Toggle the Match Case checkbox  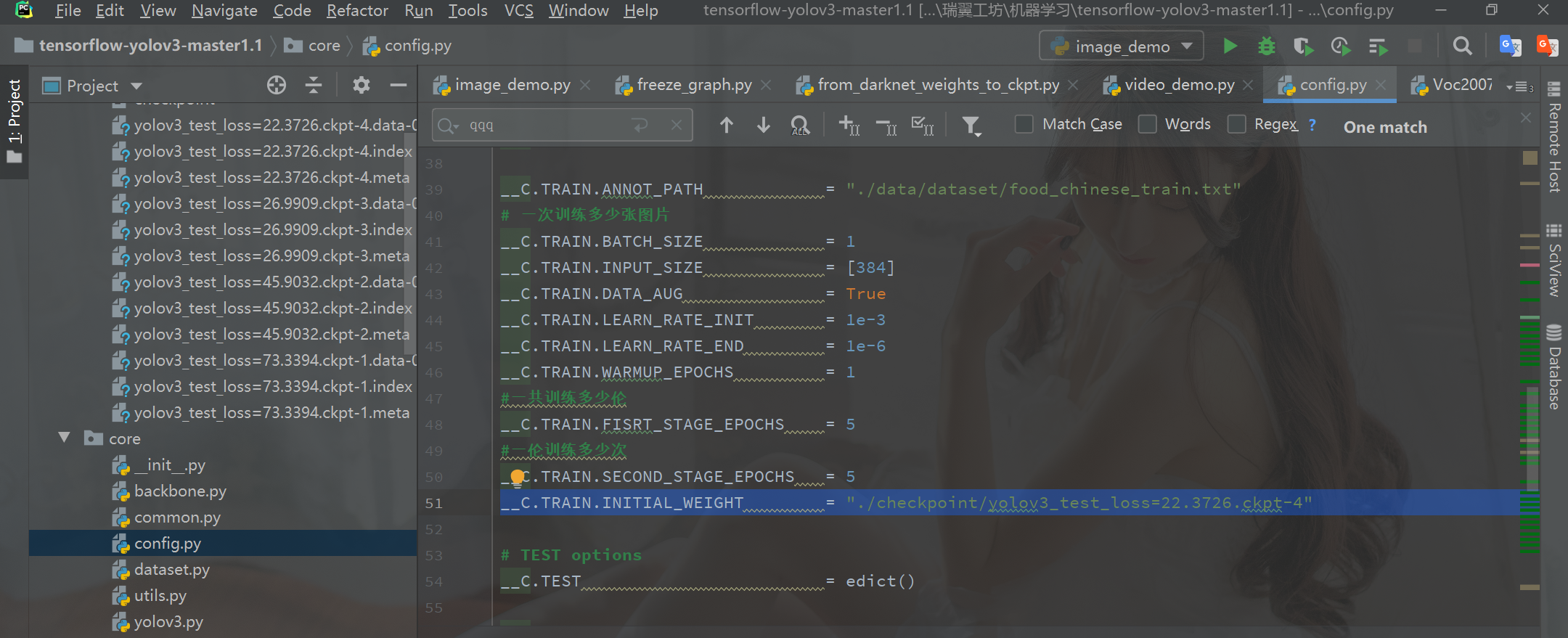click(x=1024, y=124)
